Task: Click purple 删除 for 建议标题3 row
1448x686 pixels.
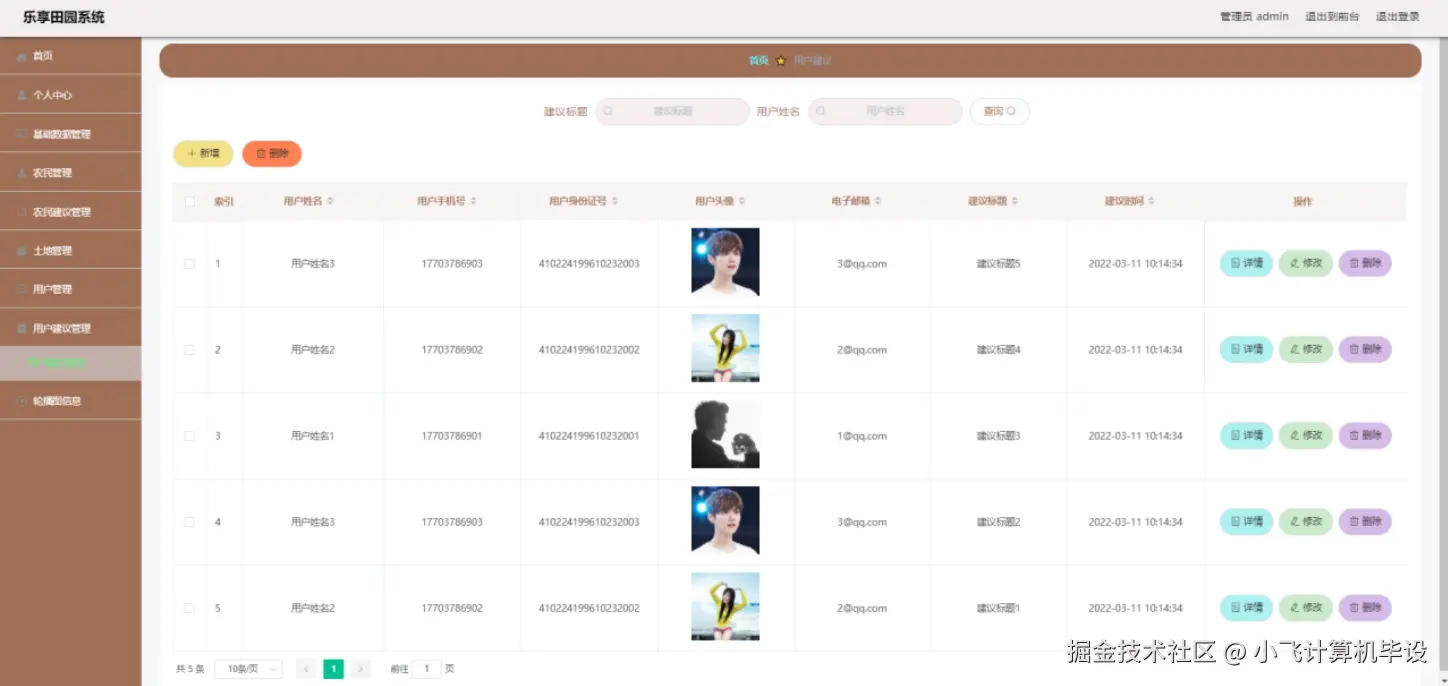Action: (x=1365, y=435)
